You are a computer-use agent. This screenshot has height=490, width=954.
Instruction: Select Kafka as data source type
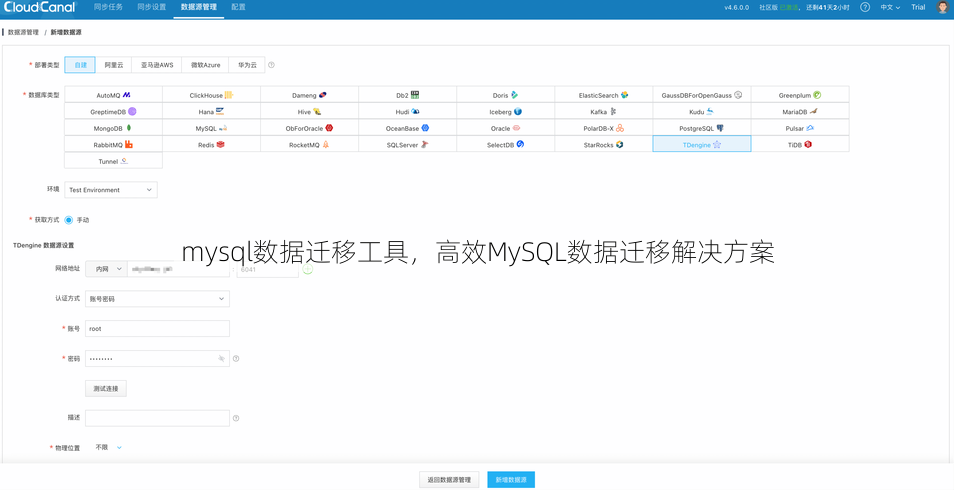coord(604,111)
